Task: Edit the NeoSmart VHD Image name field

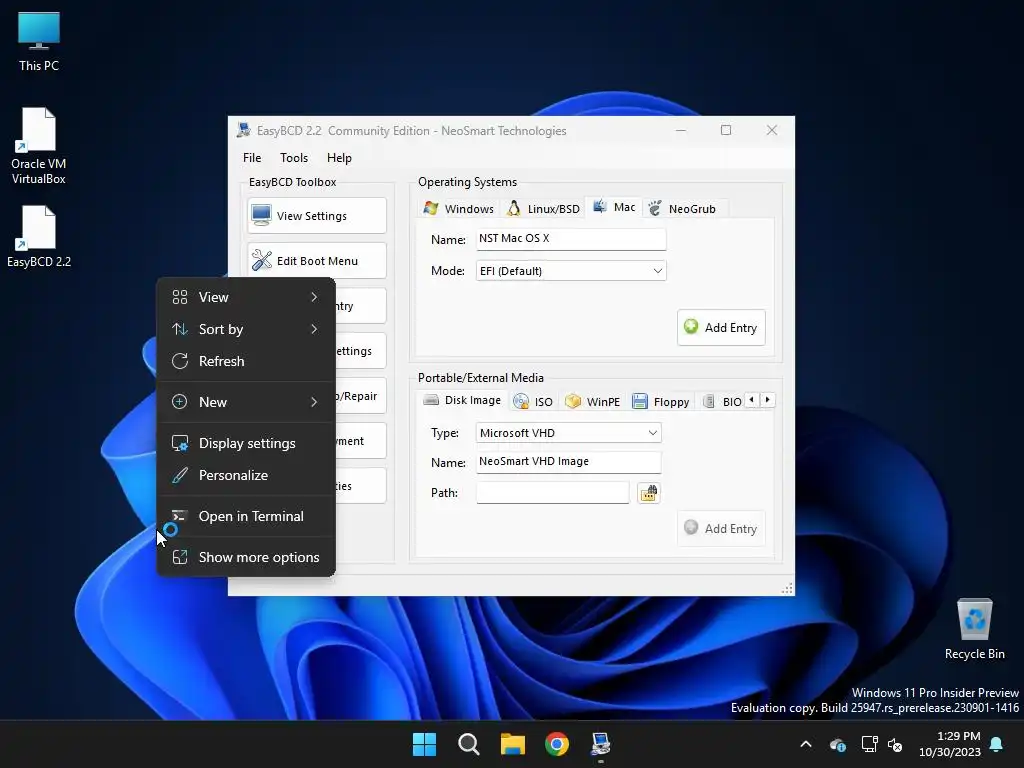Action: [x=568, y=462]
